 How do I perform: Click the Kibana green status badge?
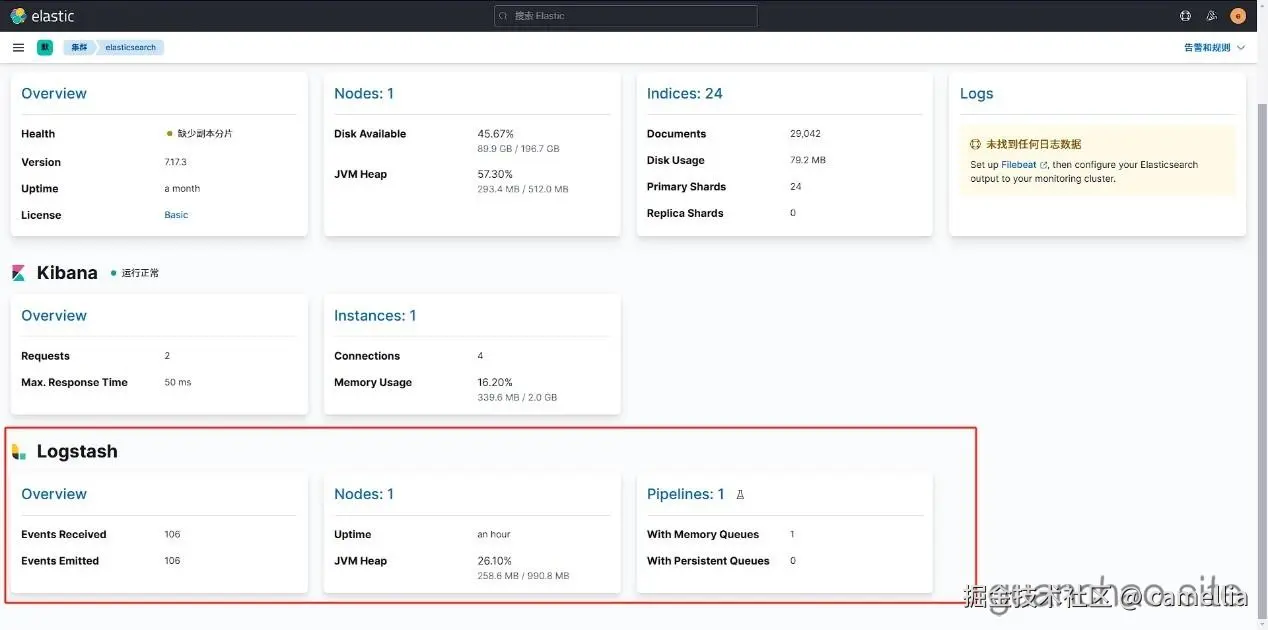(135, 273)
